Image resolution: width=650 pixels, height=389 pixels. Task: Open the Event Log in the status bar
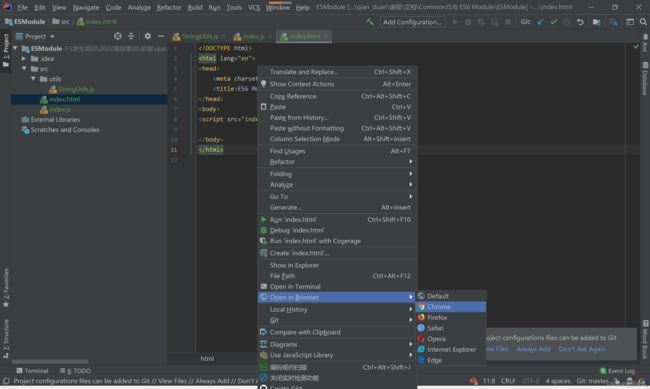617,371
